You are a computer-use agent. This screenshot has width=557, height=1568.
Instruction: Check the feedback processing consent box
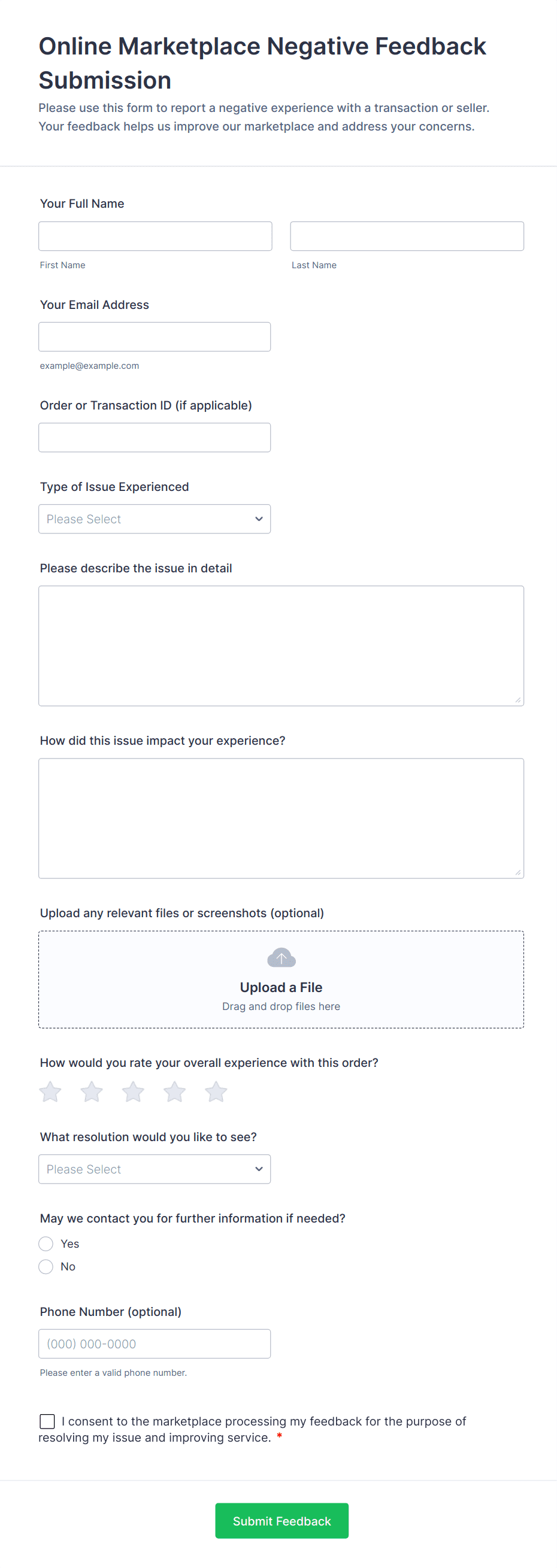47,1421
